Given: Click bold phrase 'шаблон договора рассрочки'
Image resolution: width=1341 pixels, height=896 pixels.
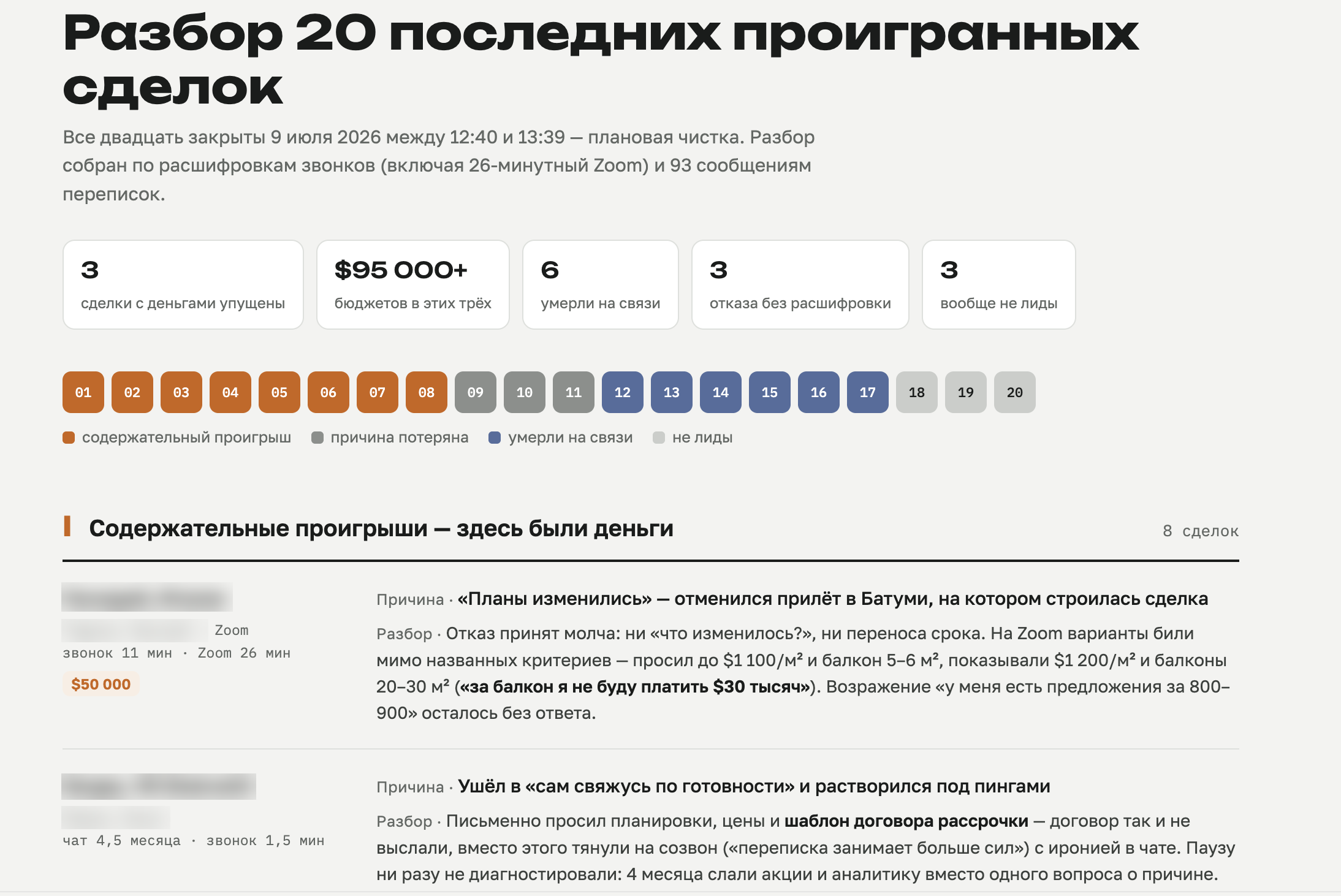Looking at the screenshot, I should [x=906, y=821].
